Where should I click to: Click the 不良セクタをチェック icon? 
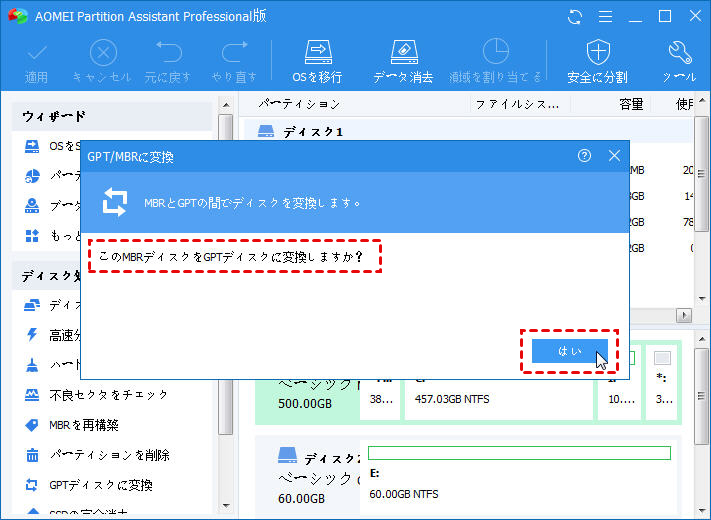click(32, 395)
